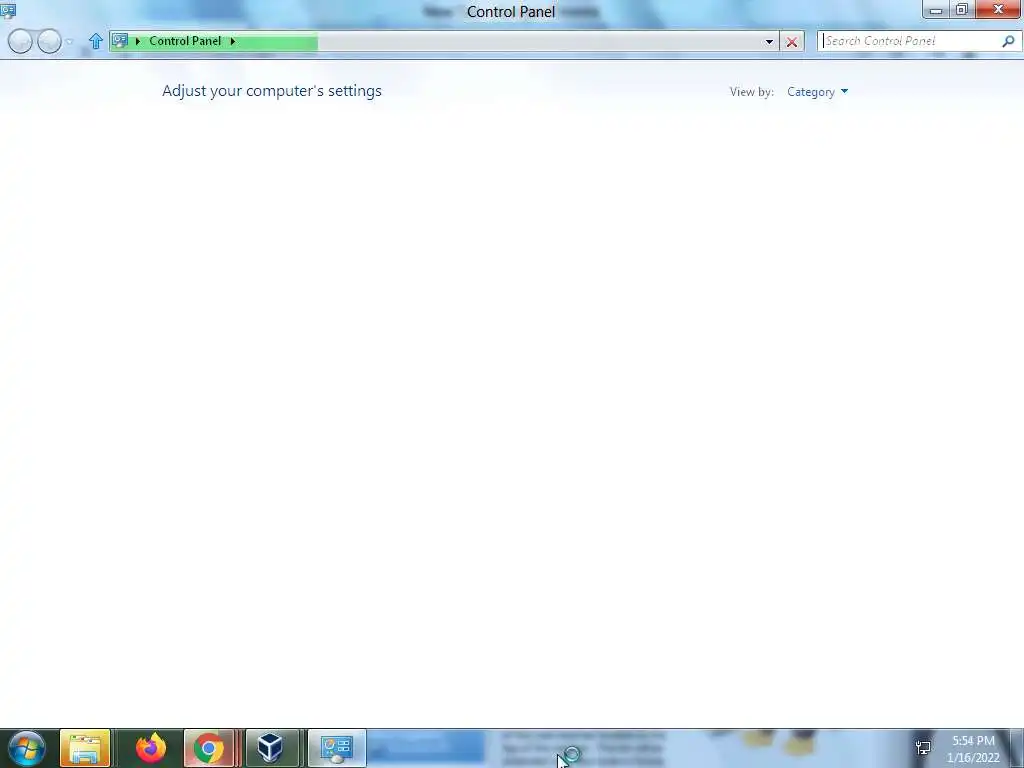Viewport: 1024px width, 768px height.
Task: Open the address bar history dropdown
Action: [x=769, y=42]
